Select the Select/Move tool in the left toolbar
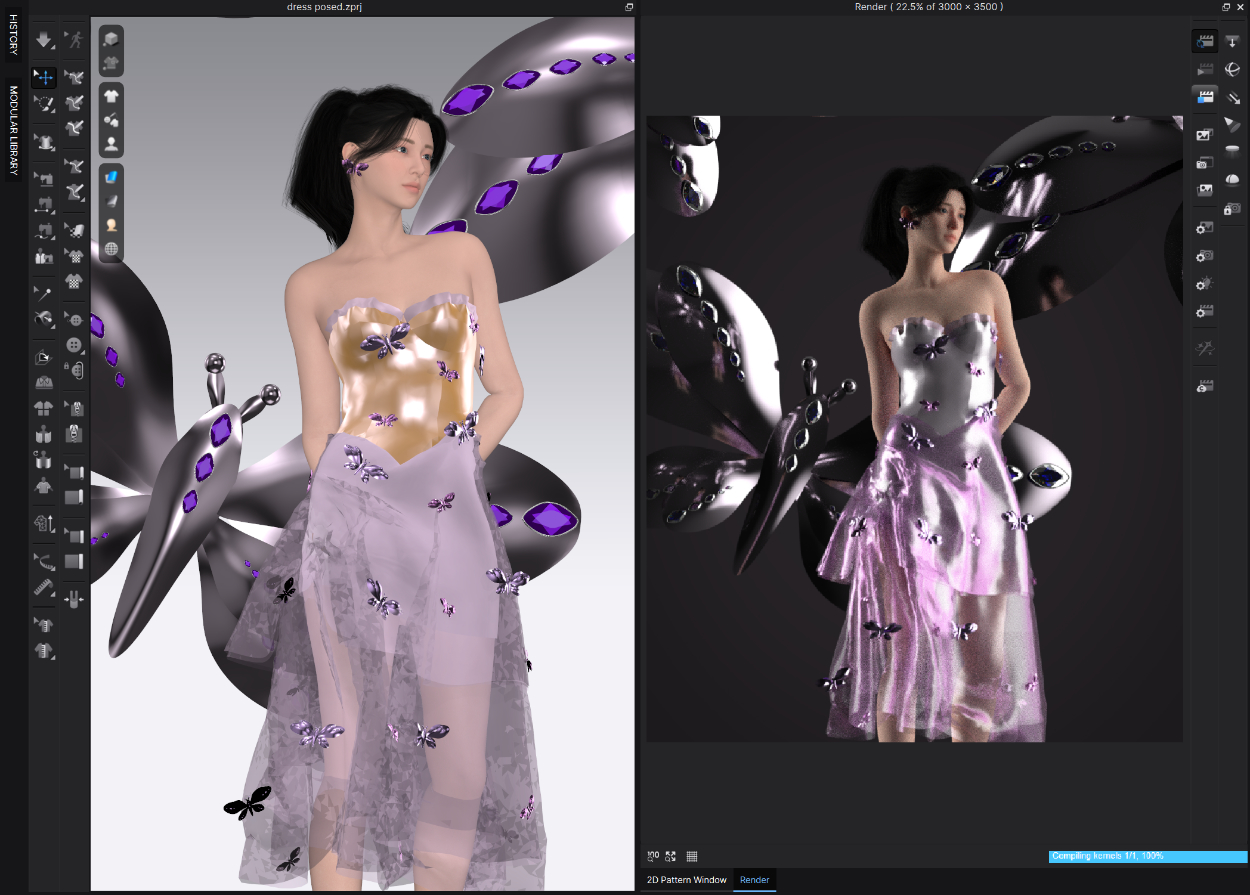The width and height of the screenshot is (1250, 895). coord(44,77)
